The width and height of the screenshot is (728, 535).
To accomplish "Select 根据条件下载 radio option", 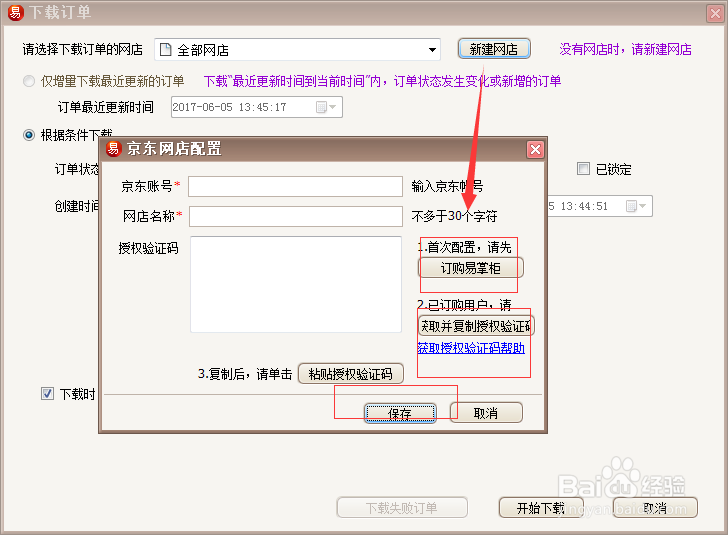I will [x=29, y=135].
